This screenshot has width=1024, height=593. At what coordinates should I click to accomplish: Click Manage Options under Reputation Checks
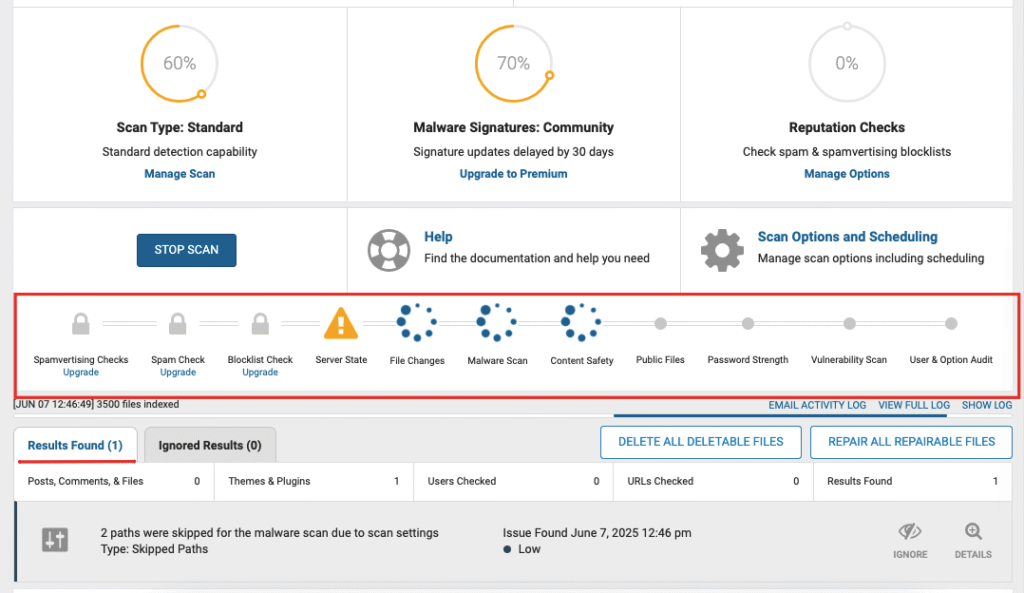click(x=846, y=174)
